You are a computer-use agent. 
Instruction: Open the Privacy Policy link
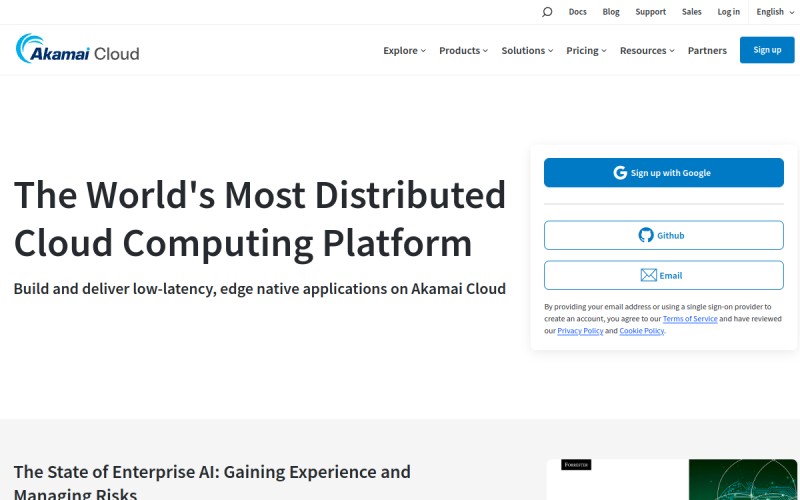580,331
